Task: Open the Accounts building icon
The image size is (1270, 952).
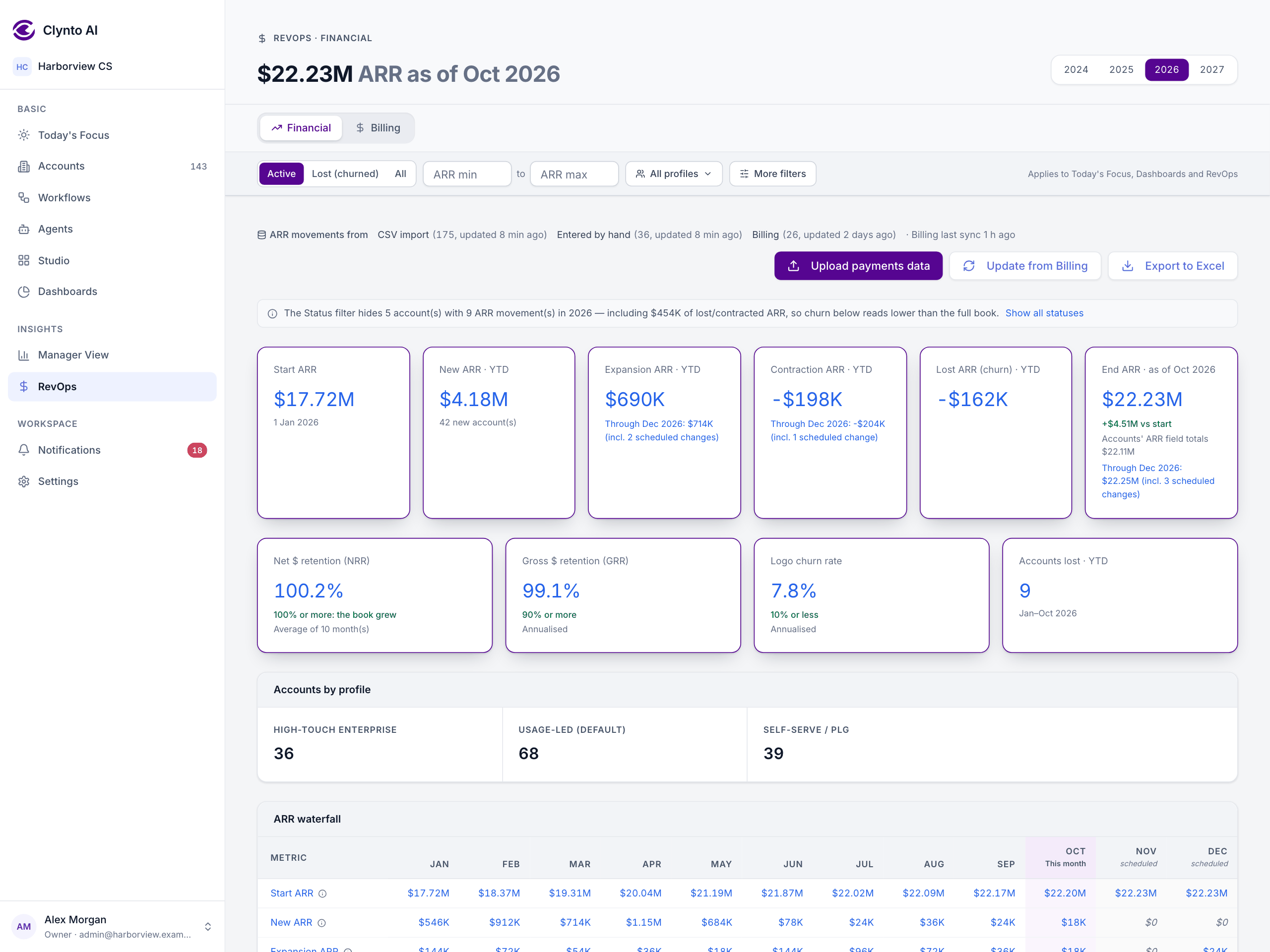Action: coord(23,167)
